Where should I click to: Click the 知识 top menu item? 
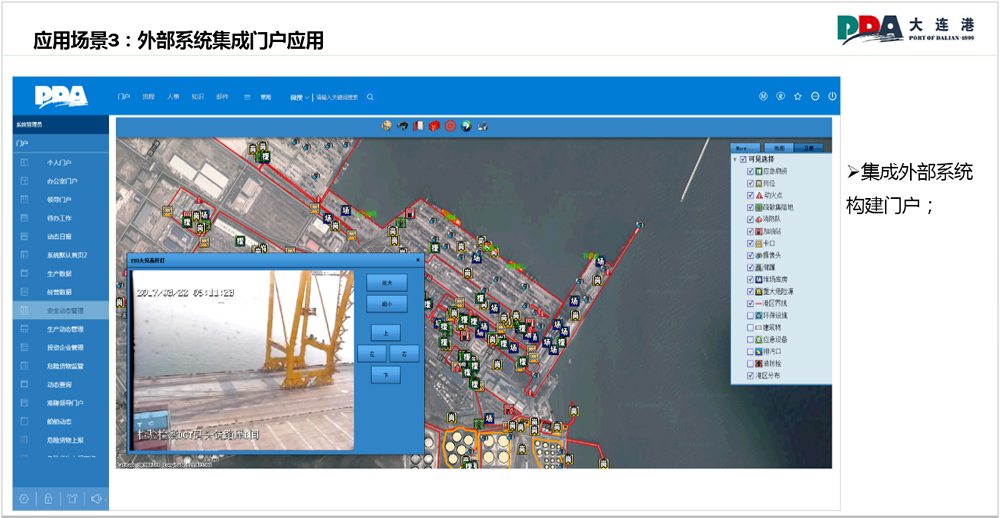pyautogui.click(x=198, y=96)
